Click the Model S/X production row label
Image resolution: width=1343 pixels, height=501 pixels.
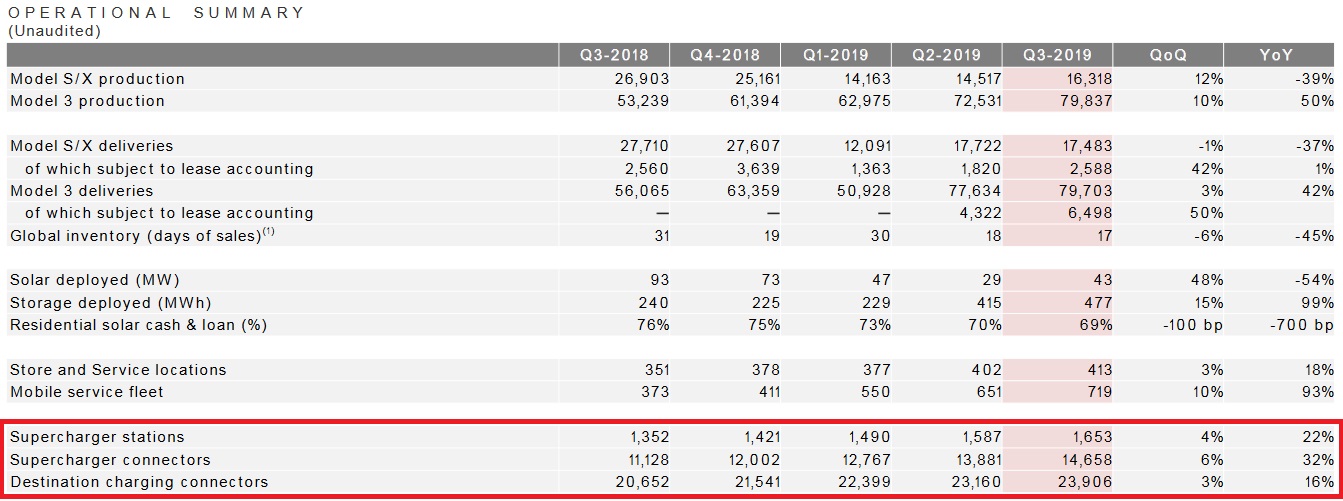97,79
